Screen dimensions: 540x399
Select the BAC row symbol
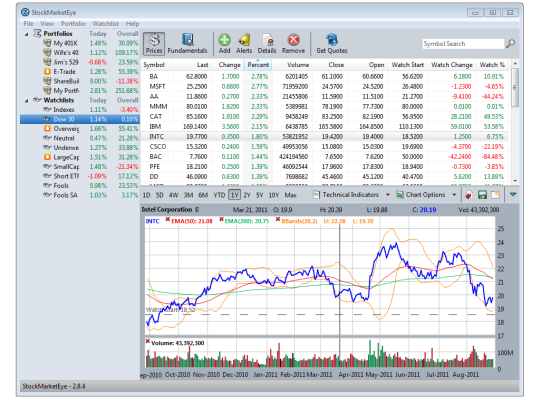point(155,157)
